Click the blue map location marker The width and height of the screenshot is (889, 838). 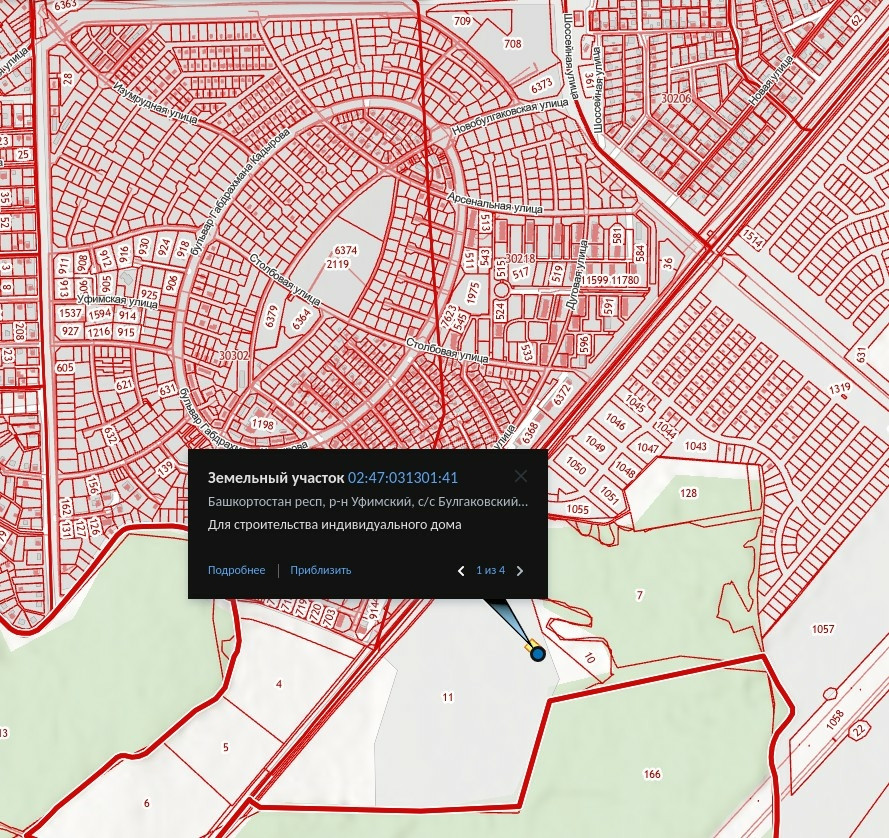537,654
